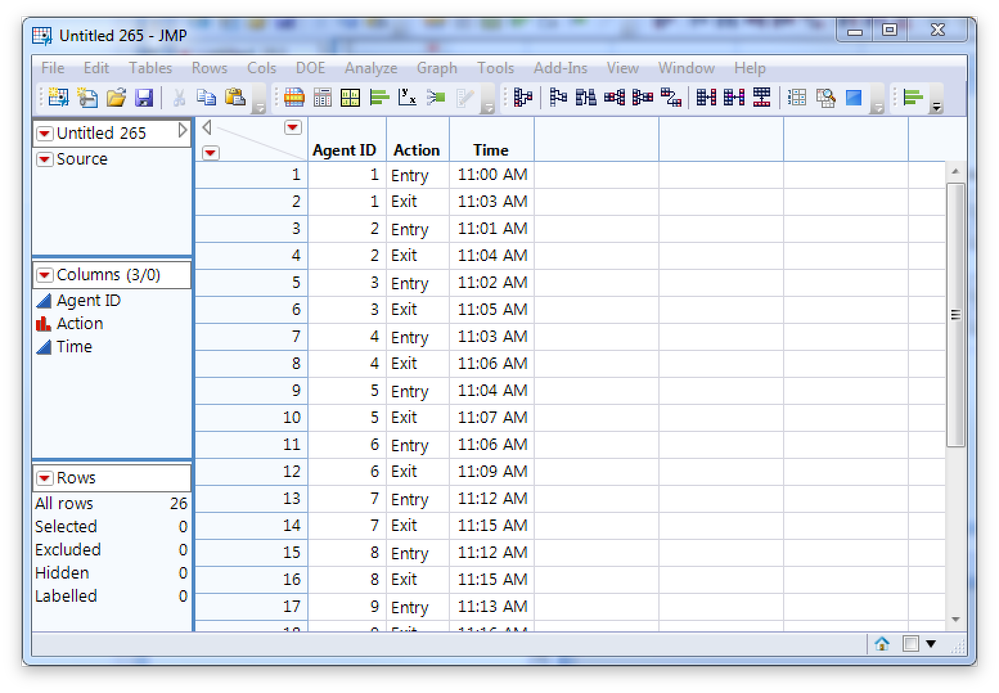Click the Distribution icon beside Graph Builder
The image size is (999, 693).
[x=379, y=97]
